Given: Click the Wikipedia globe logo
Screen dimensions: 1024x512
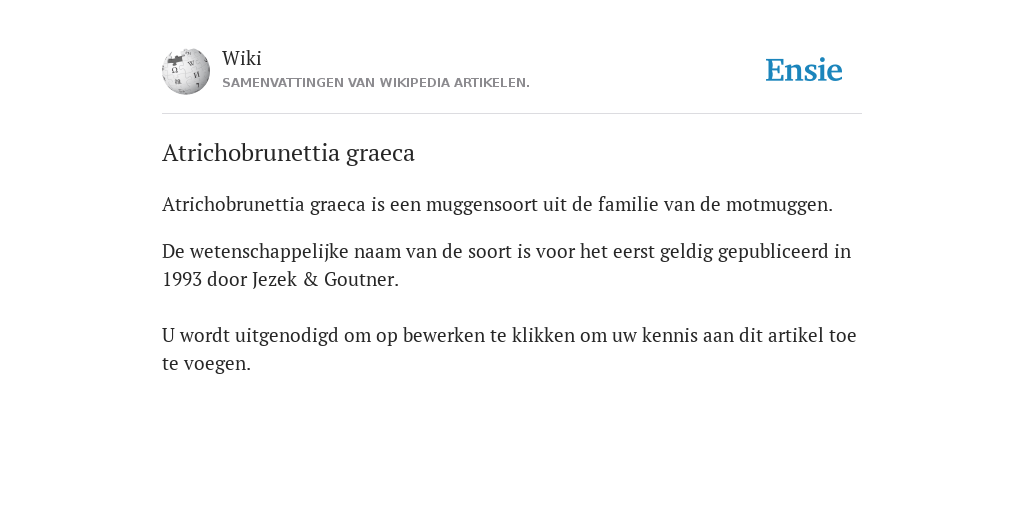Looking at the screenshot, I should click(186, 71).
